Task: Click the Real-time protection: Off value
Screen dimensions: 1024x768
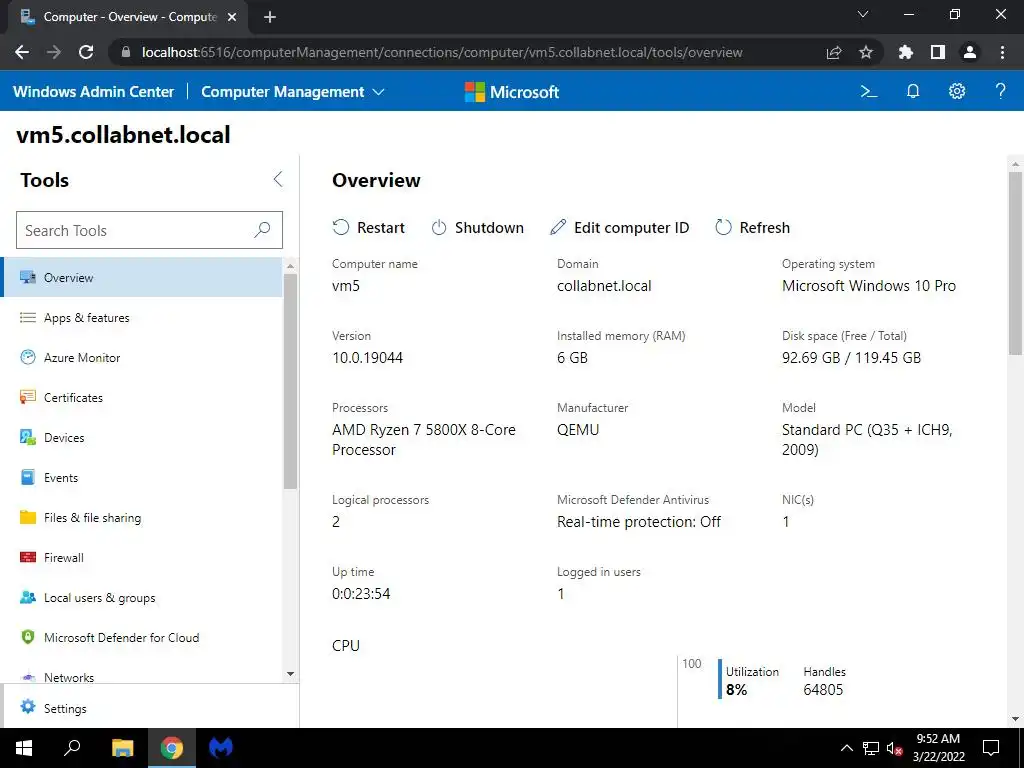Action: 639,522
